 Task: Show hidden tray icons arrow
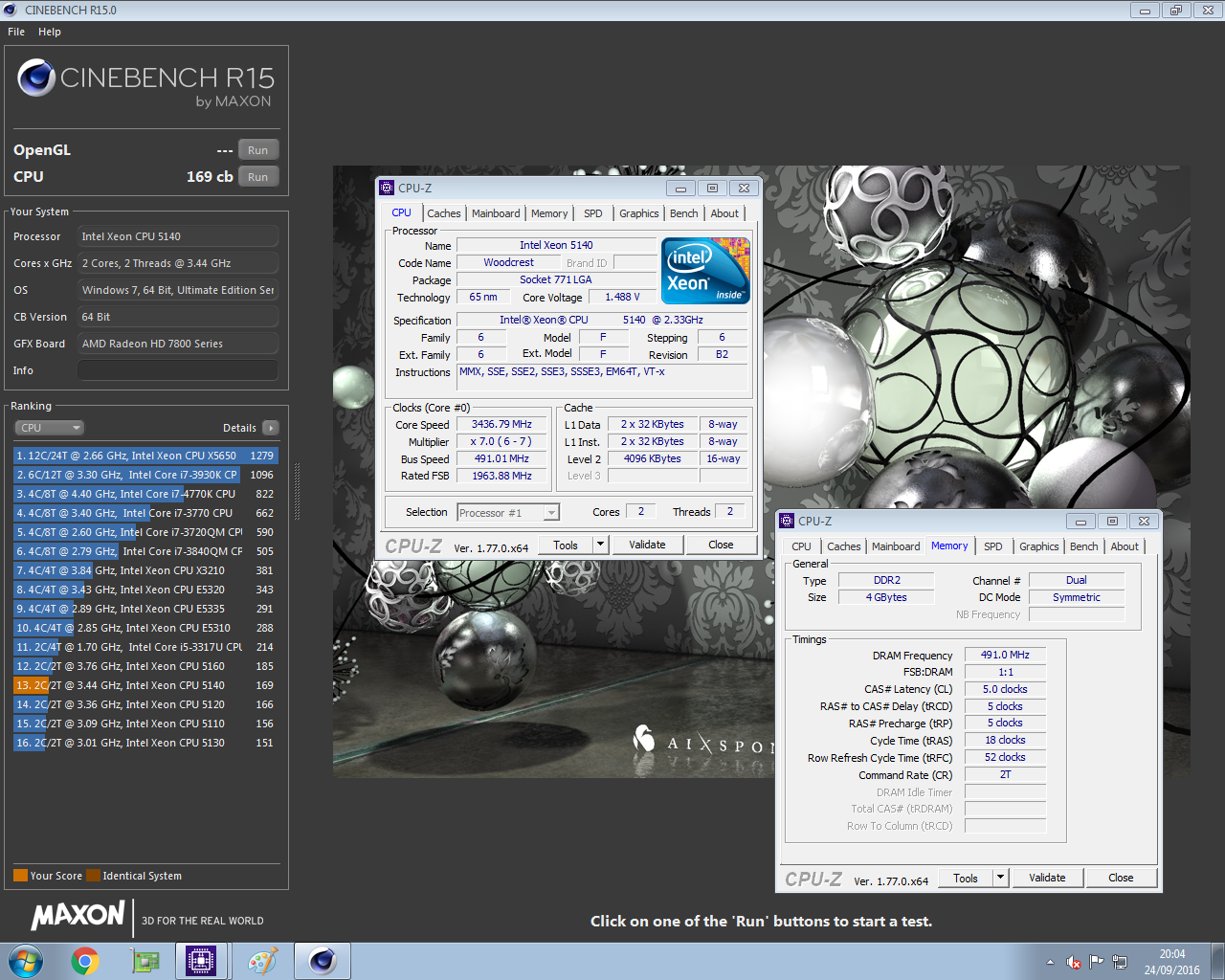[1050, 962]
